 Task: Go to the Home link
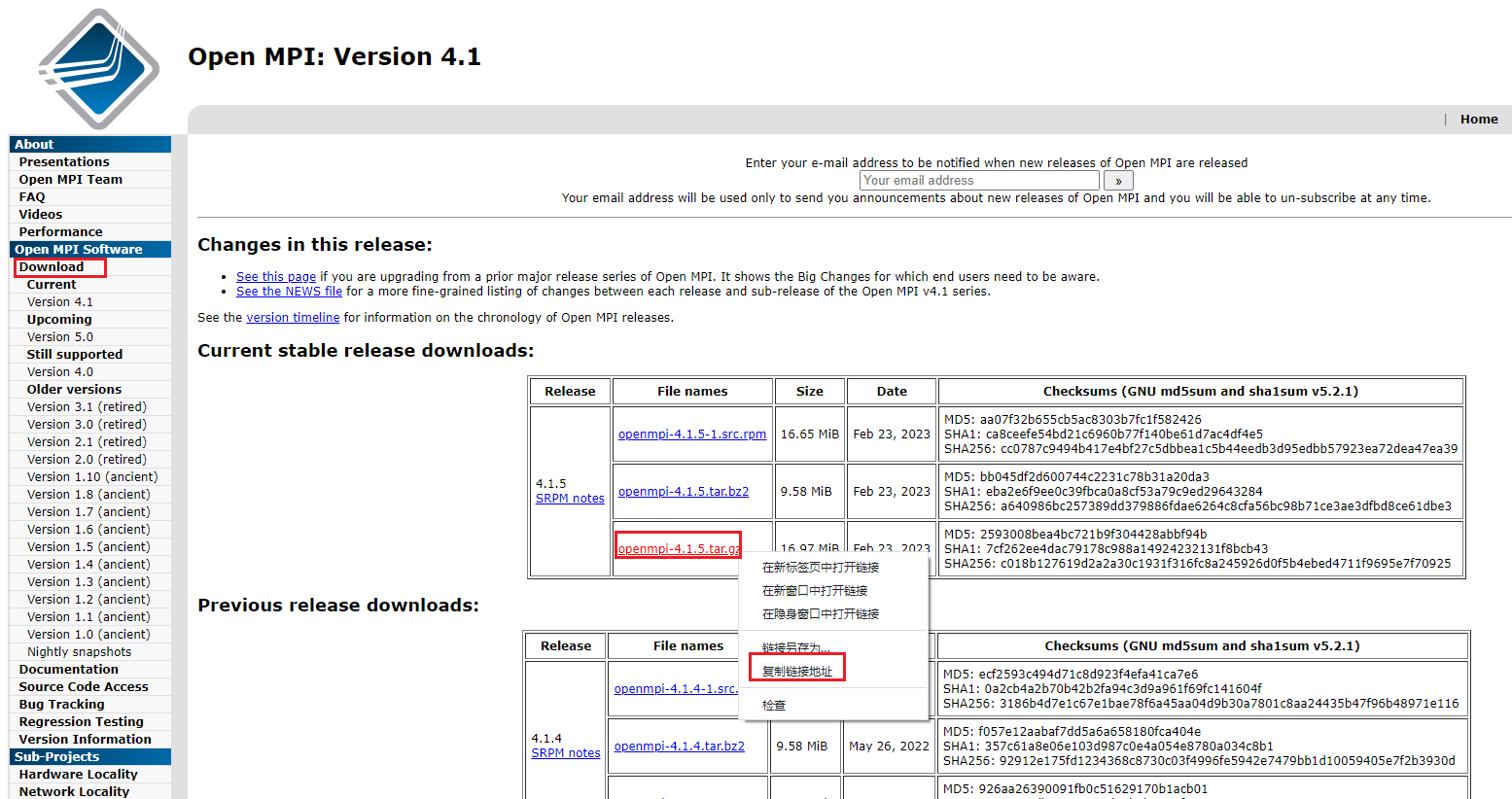pyautogui.click(x=1479, y=120)
